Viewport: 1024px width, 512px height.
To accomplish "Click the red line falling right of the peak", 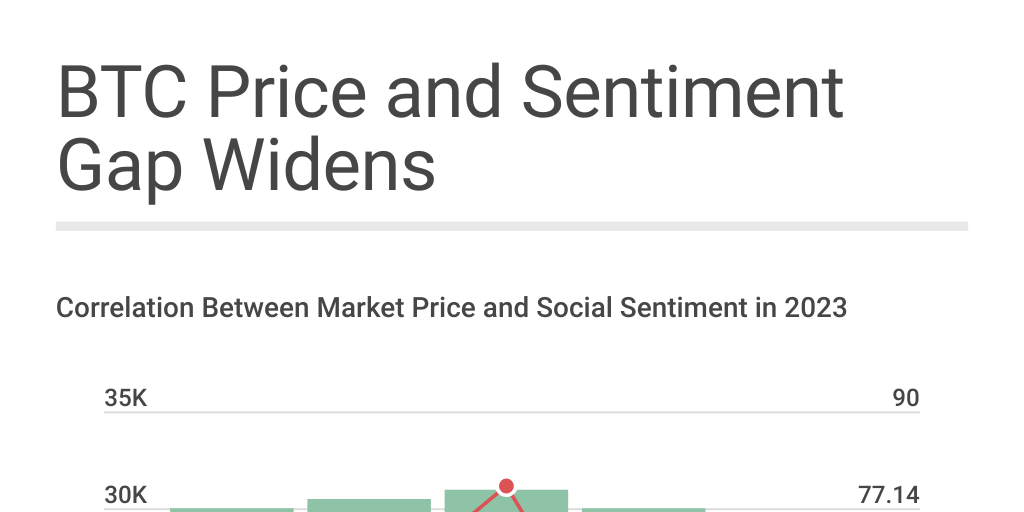I will (x=516, y=503).
